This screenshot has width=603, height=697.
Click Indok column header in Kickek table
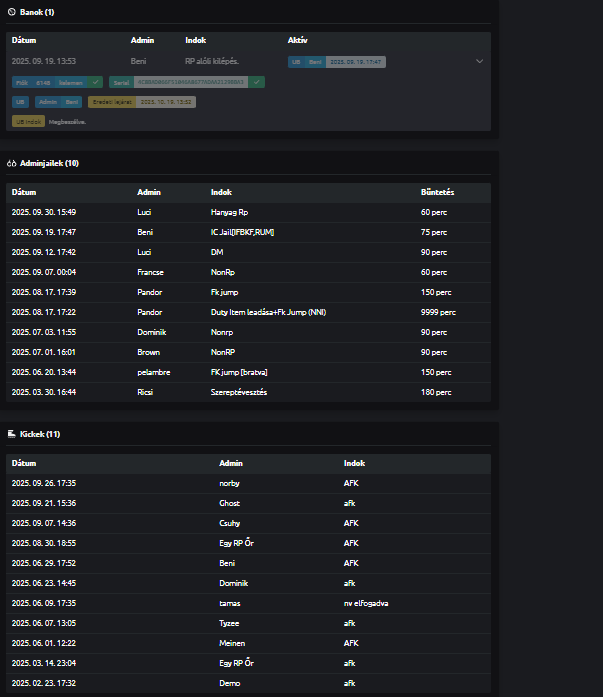coord(354,463)
